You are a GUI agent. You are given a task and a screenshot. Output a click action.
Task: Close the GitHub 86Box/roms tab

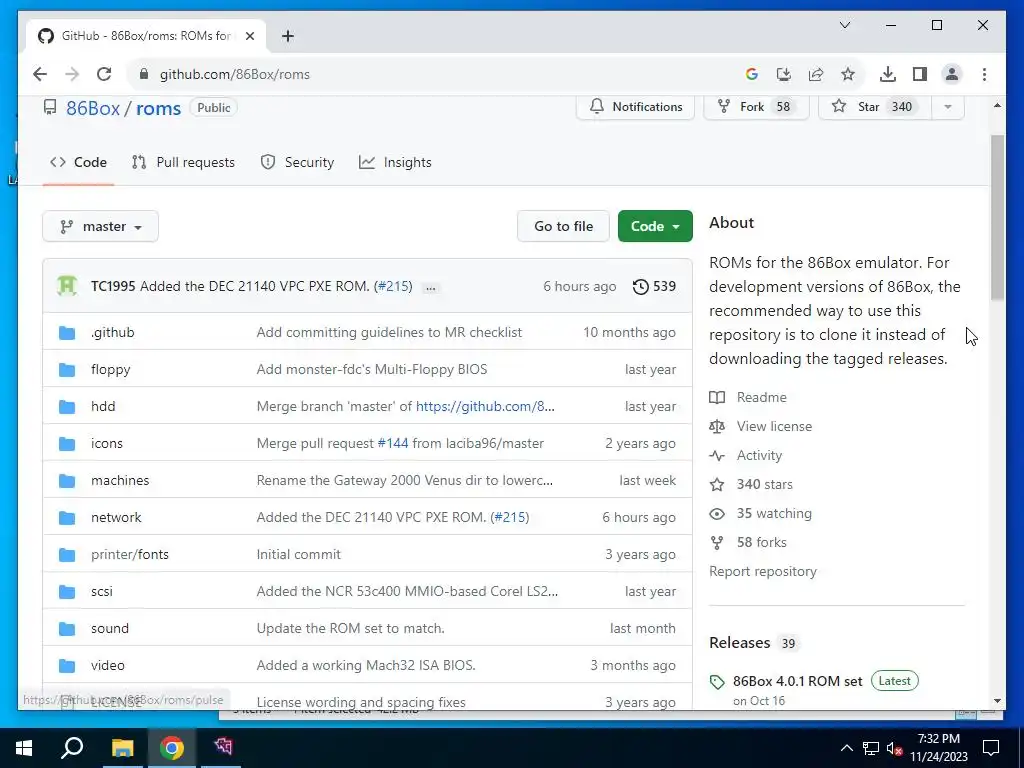point(249,36)
